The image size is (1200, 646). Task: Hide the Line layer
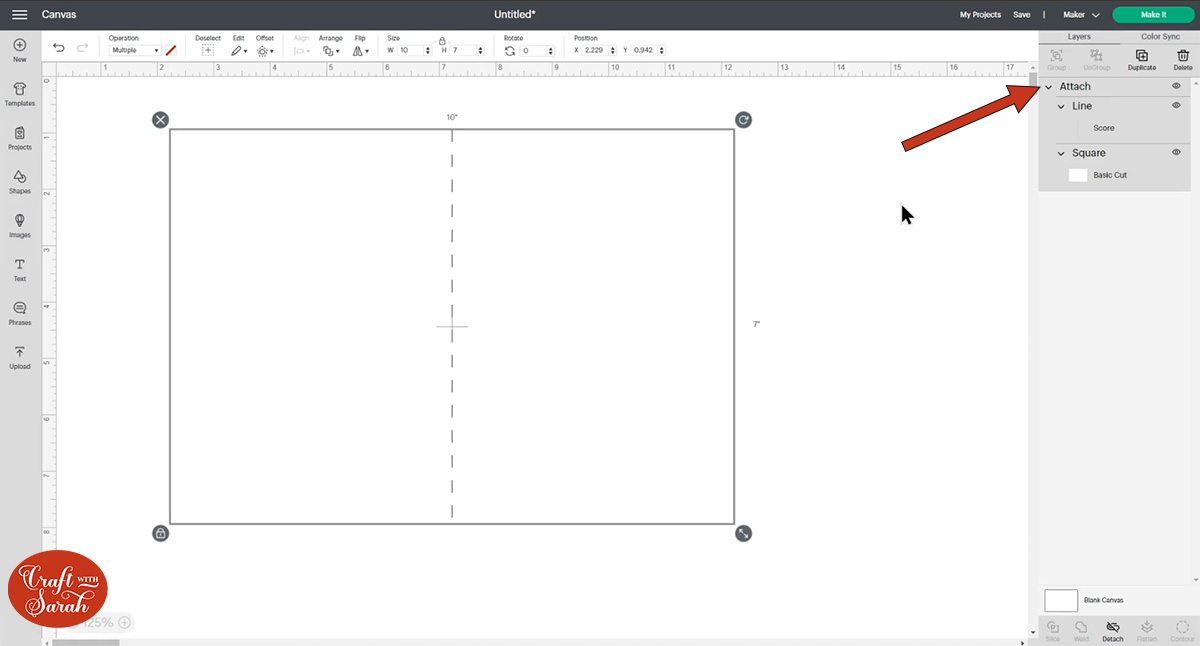pyautogui.click(x=1176, y=105)
